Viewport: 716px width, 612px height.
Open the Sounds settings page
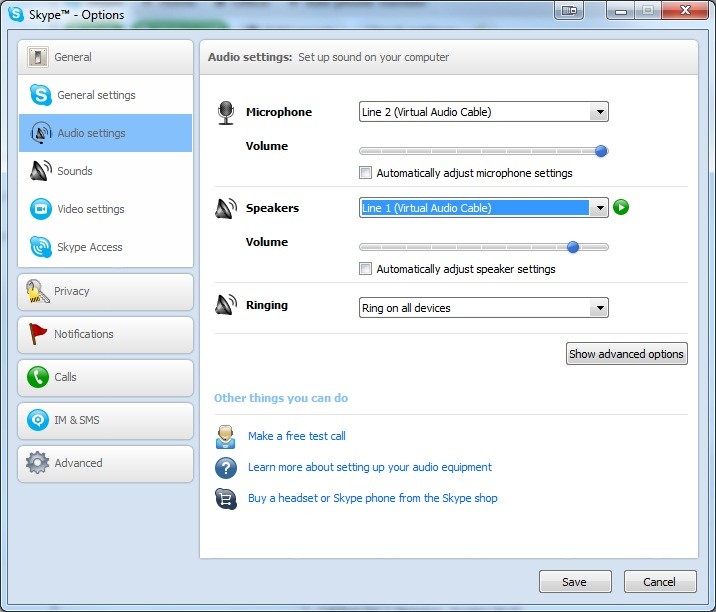(105, 171)
